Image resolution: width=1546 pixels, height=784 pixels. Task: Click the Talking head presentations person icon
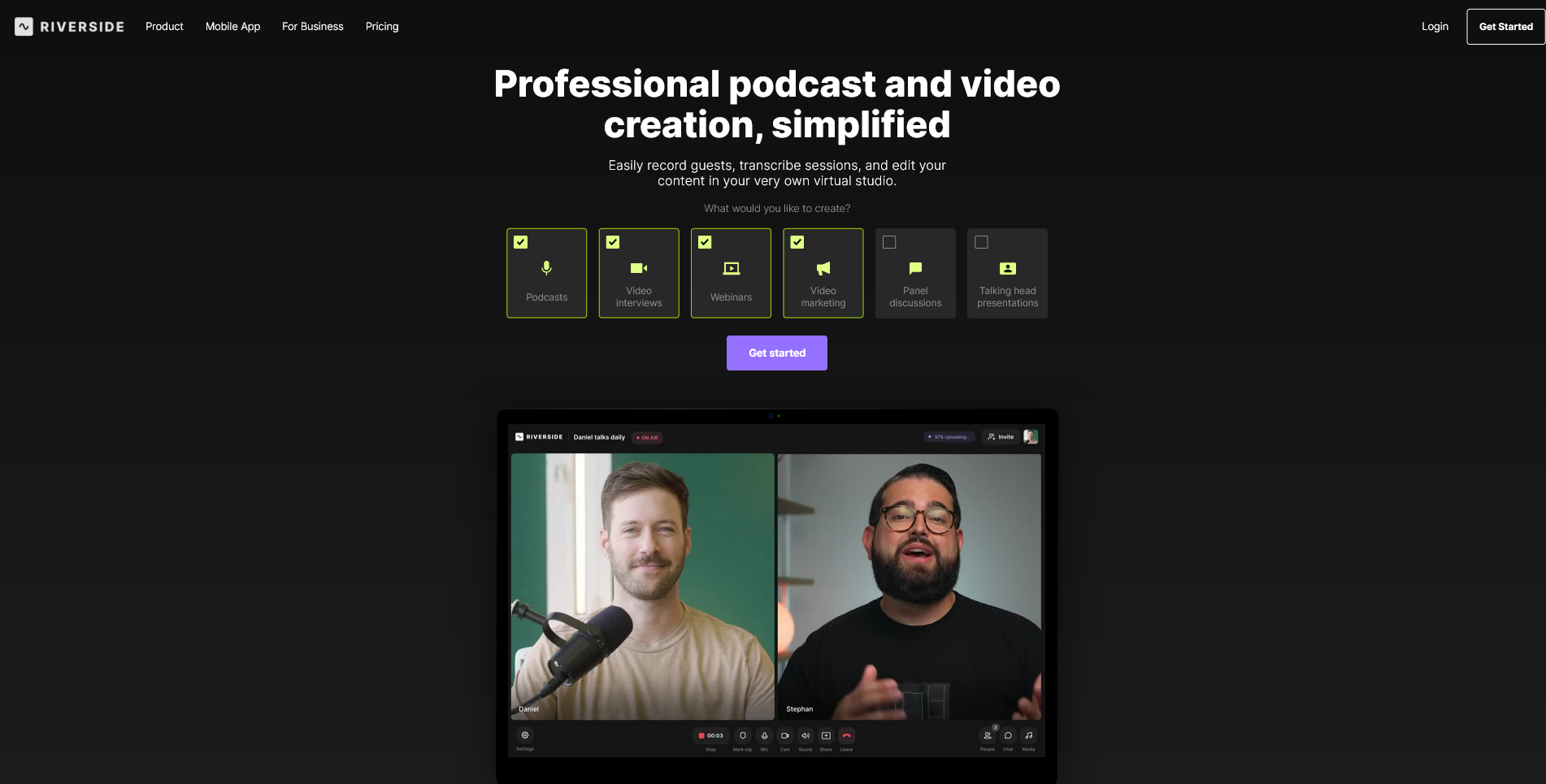click(1008, 268)
